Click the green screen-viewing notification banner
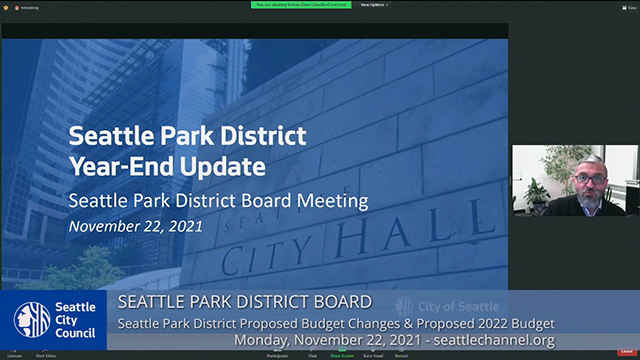The height and width of the screenshot is (360, 640). [301, 5]
